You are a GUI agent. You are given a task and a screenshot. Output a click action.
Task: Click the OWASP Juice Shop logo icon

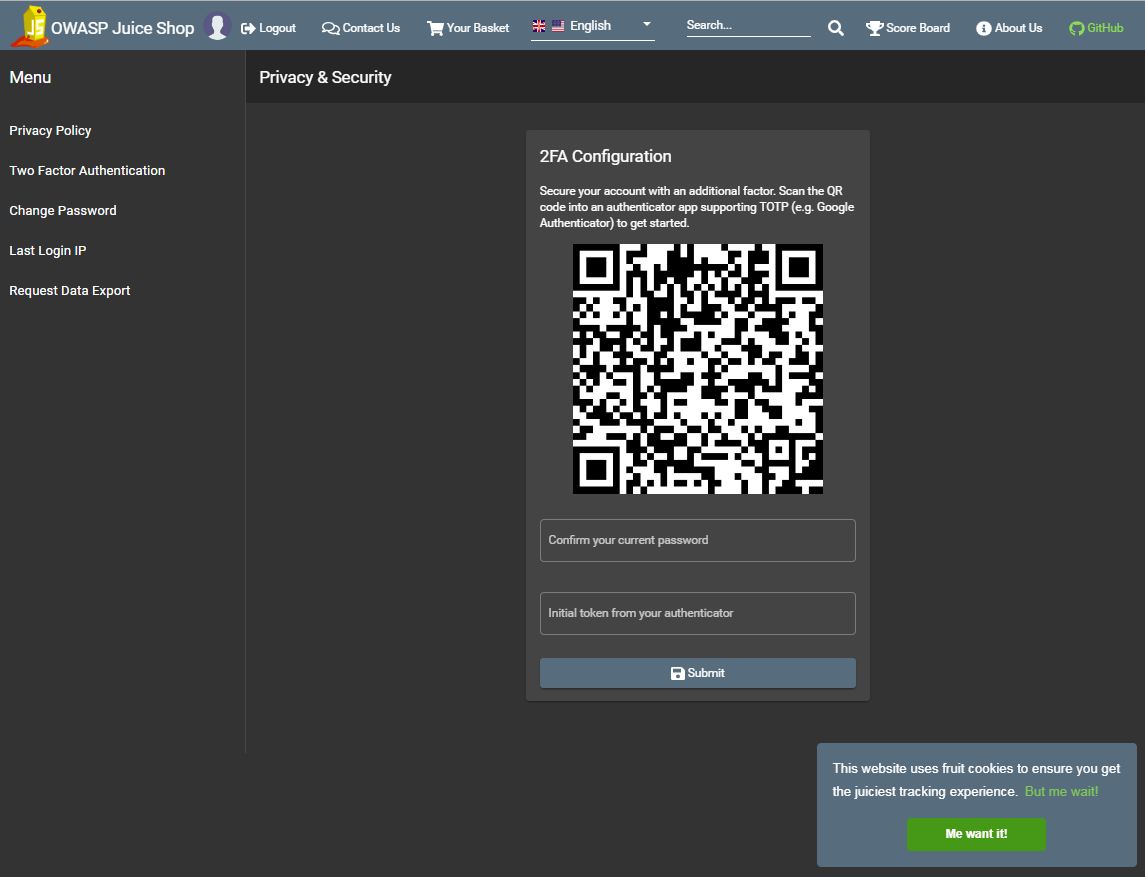click(30, 27)
